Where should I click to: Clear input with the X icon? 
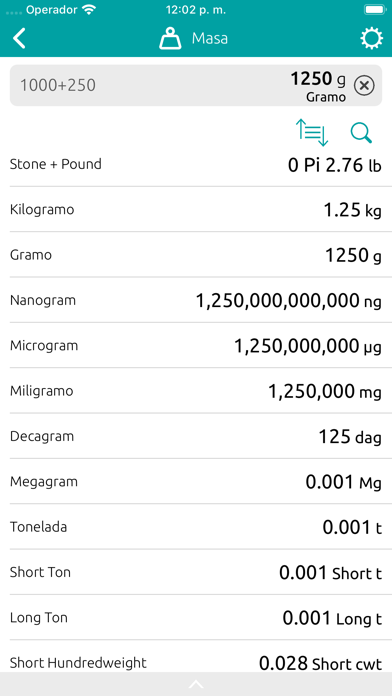(x=364, y=86)
